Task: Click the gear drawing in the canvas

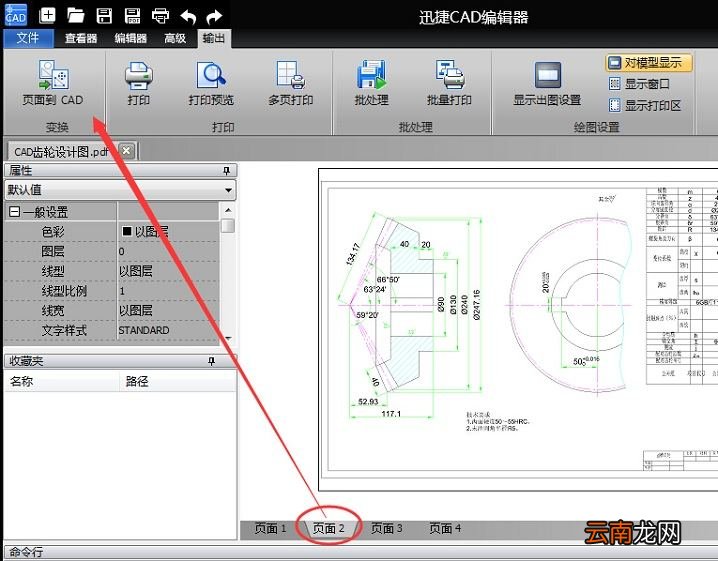Action: click(x=517, y=329)
